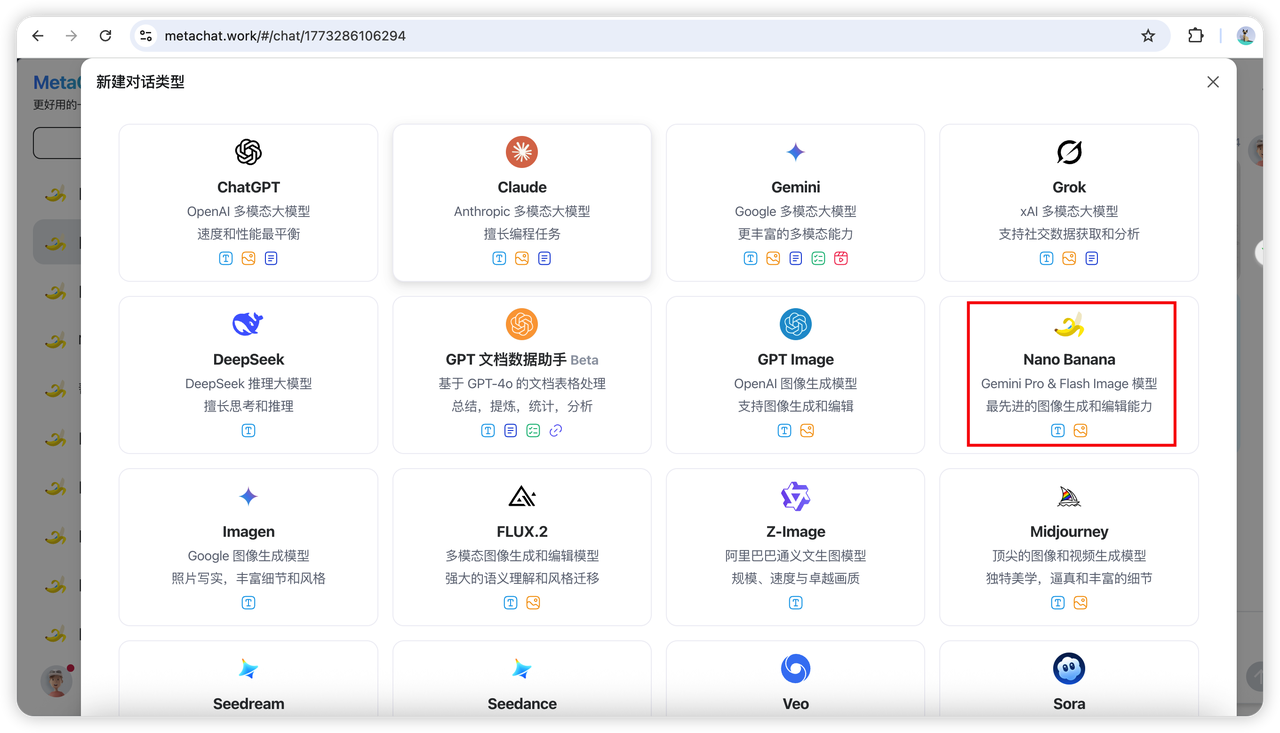The image size is (1280, 733).
Task: Click the Seedream logo icon
Action: [248, 668]
